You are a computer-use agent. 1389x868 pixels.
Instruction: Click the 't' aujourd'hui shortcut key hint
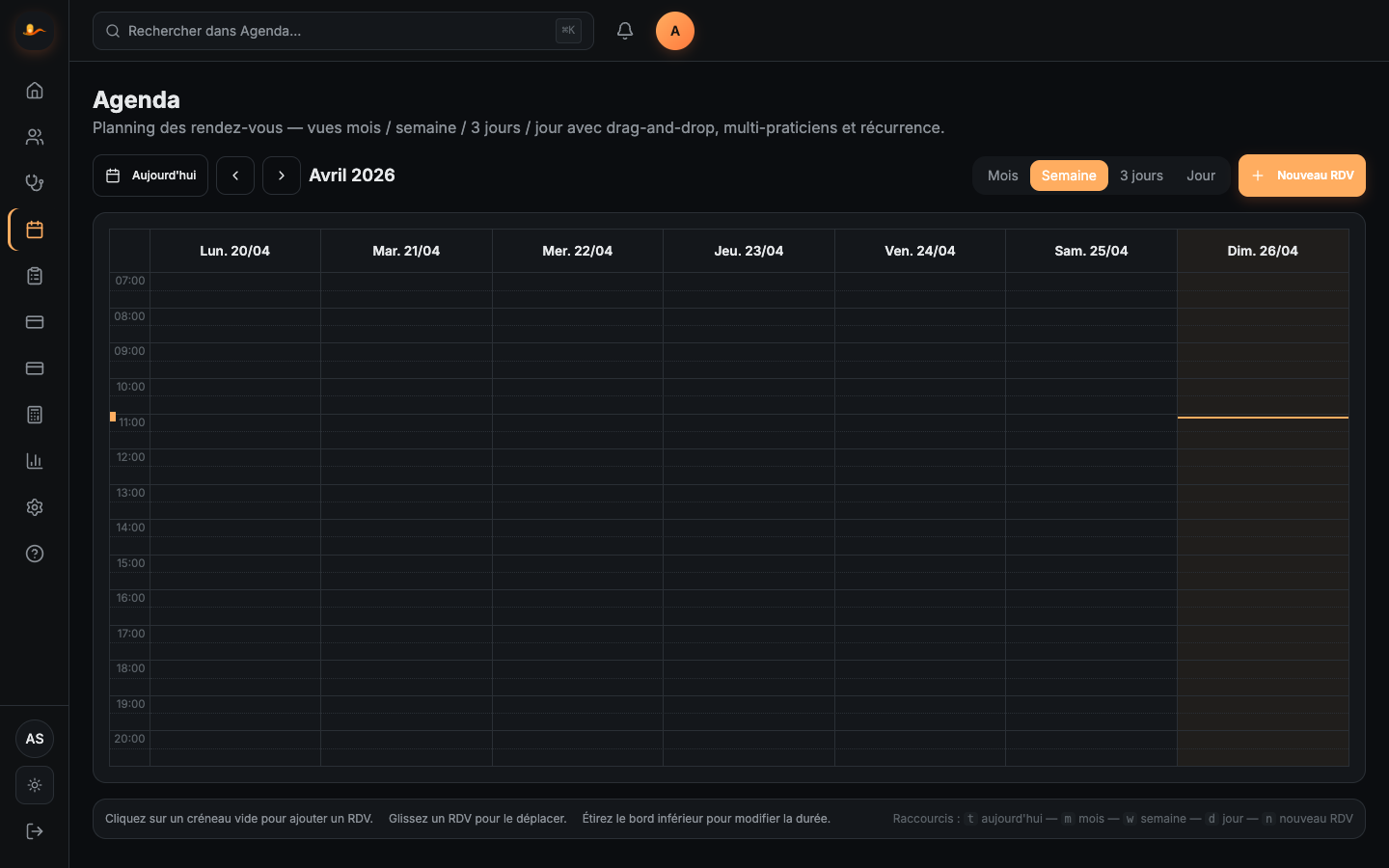coord(970,819)
